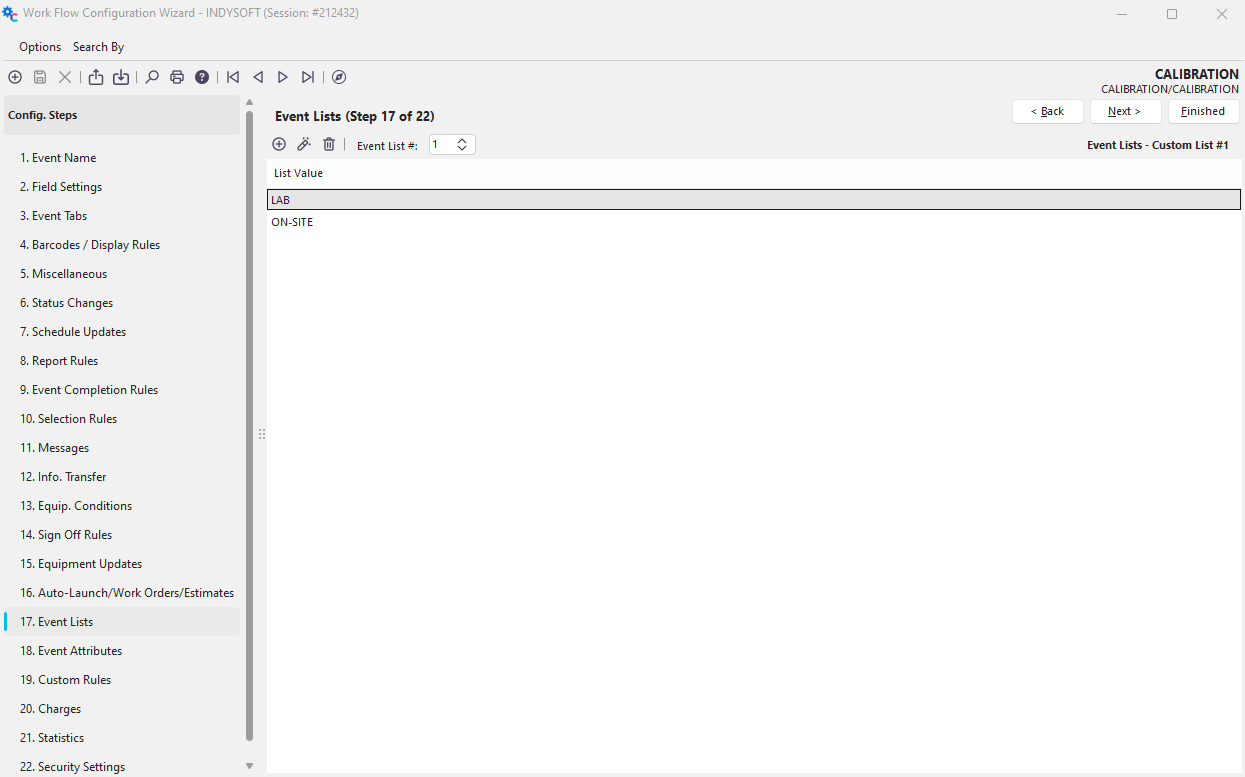The image size is (1245, 777).
Task: Delete the list value with the trash icon
Action: 329,144
